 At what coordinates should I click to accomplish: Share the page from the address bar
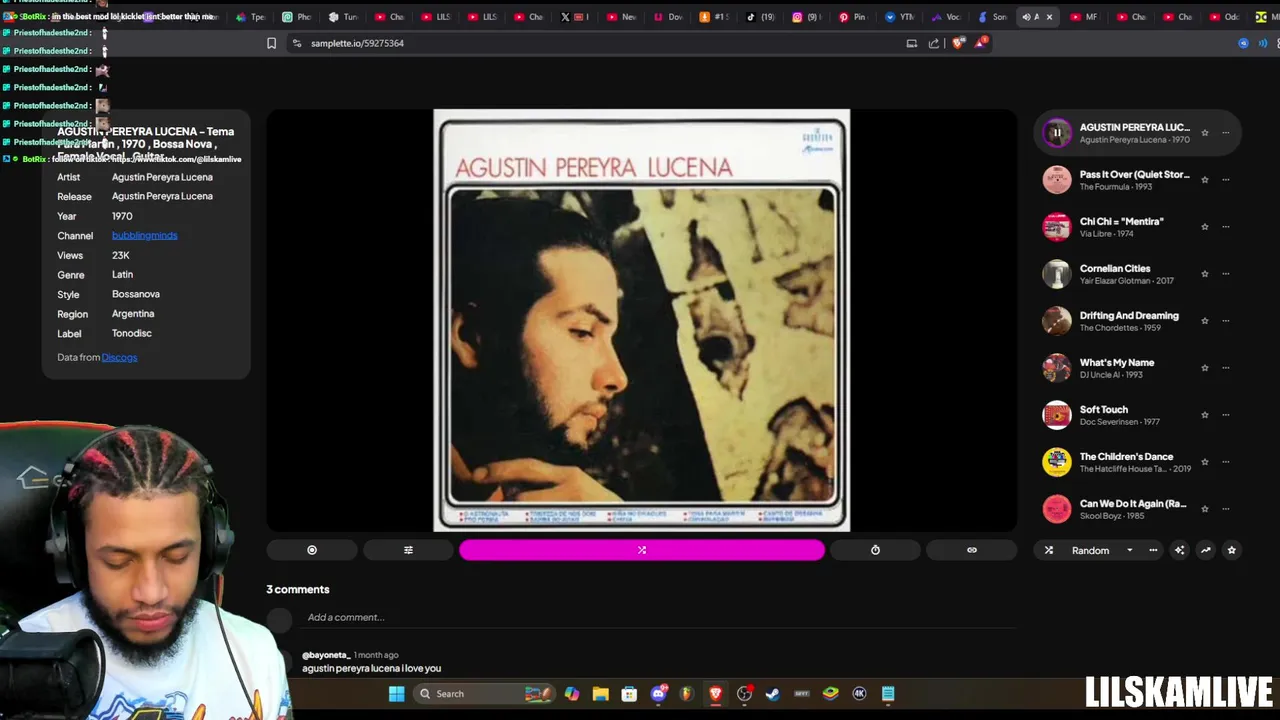coord(934,43)
